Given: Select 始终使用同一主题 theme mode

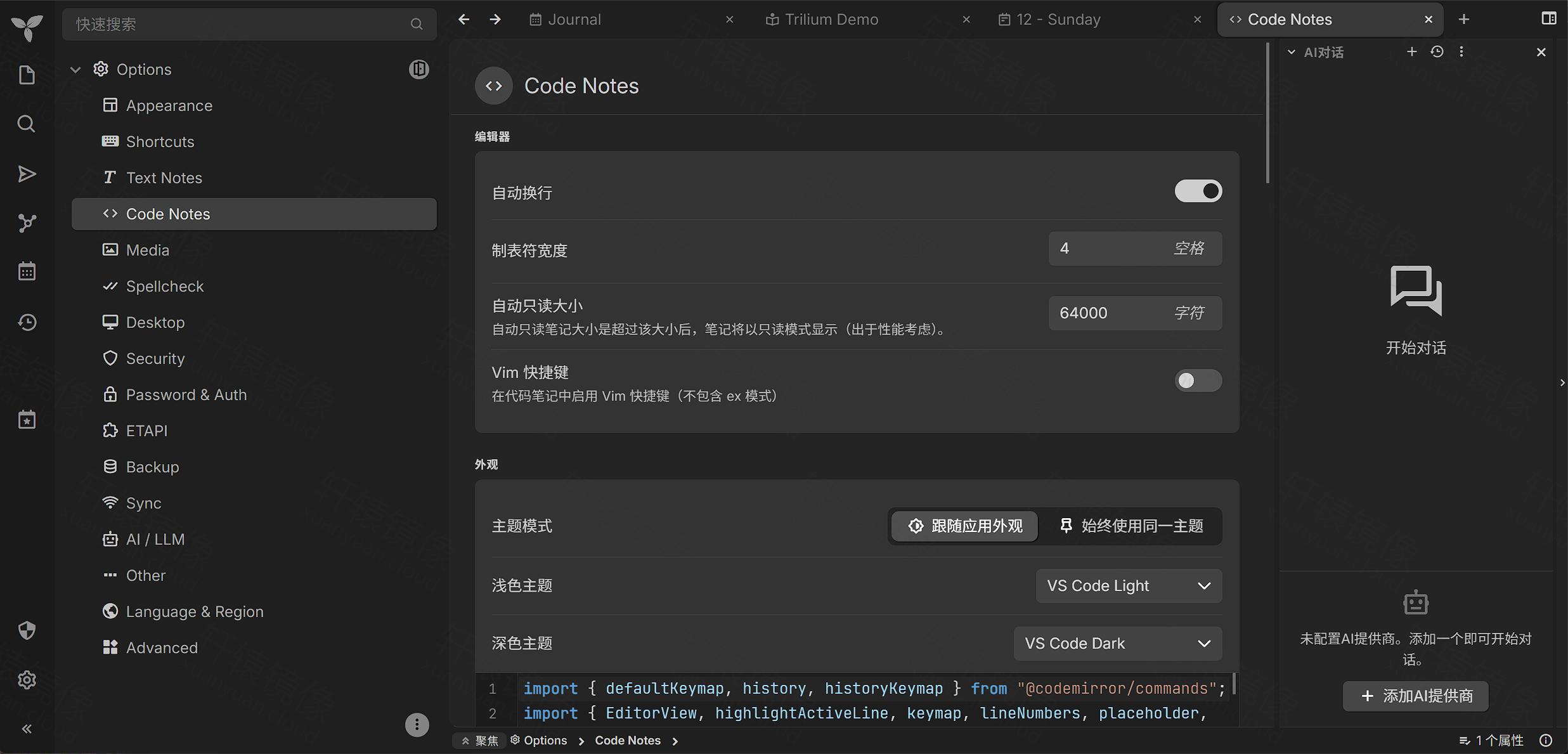Looking at the screenshot, I should pyautogui.click(x=1131, y=526).
